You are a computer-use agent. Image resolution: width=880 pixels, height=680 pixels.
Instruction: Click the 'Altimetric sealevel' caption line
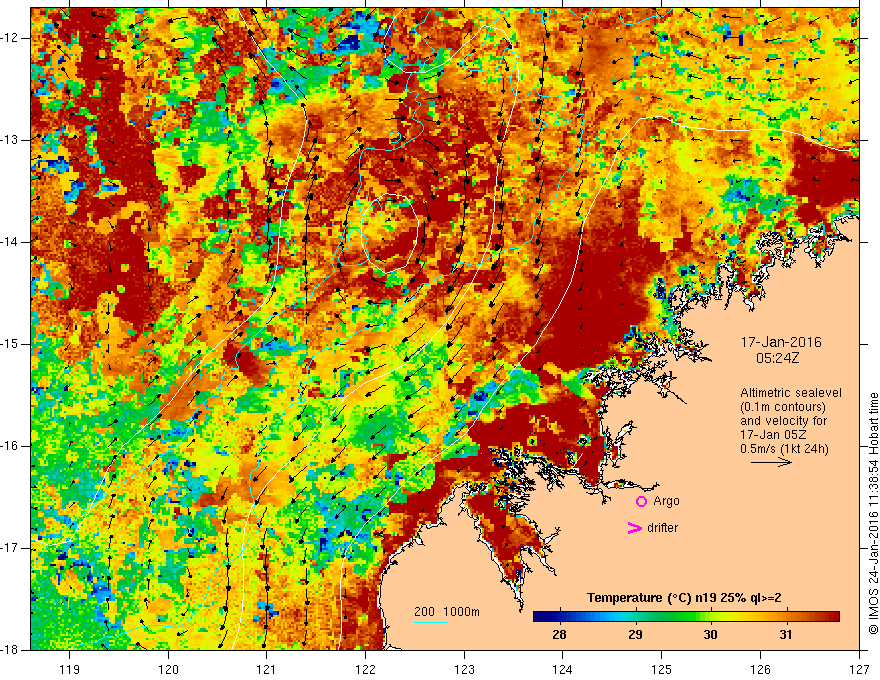point(791,393)
